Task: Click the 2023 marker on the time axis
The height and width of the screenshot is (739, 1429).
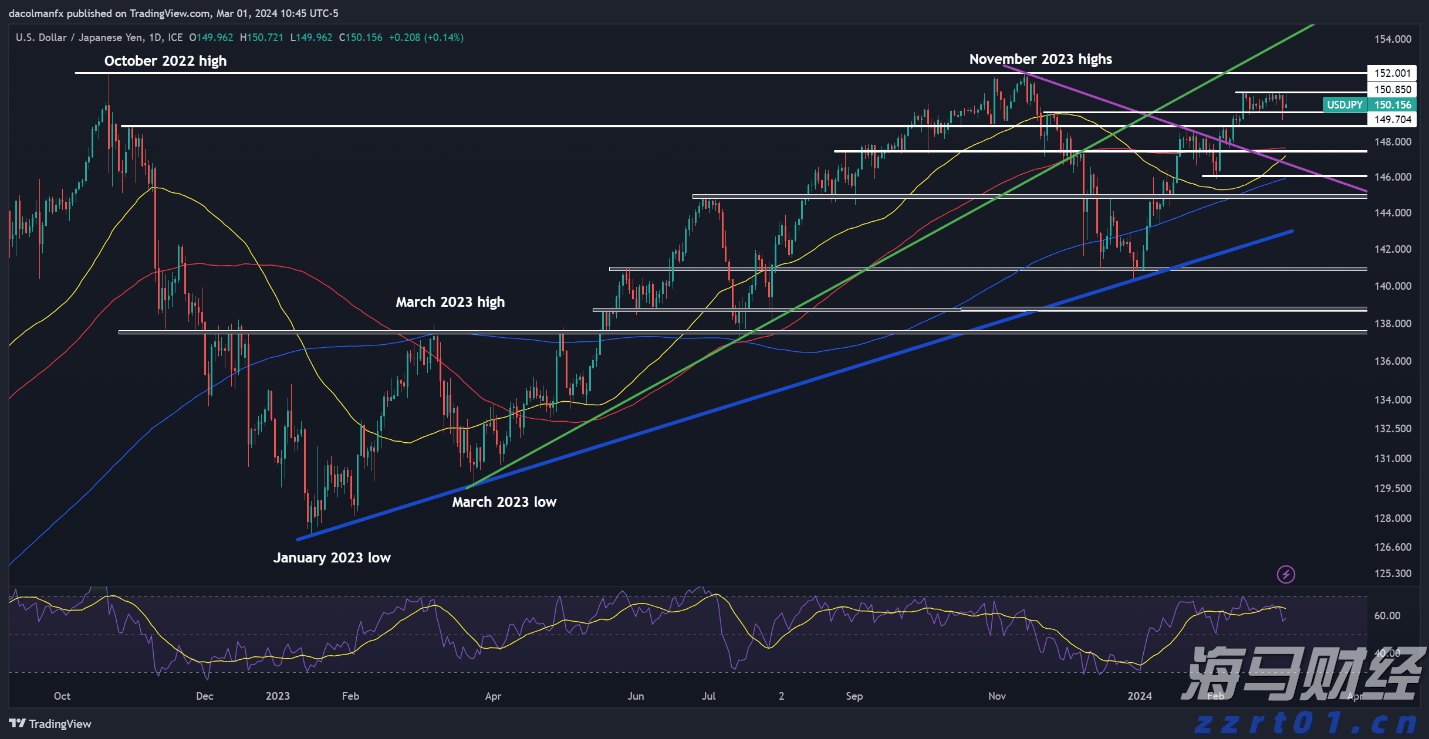Action: coord(277,695)
